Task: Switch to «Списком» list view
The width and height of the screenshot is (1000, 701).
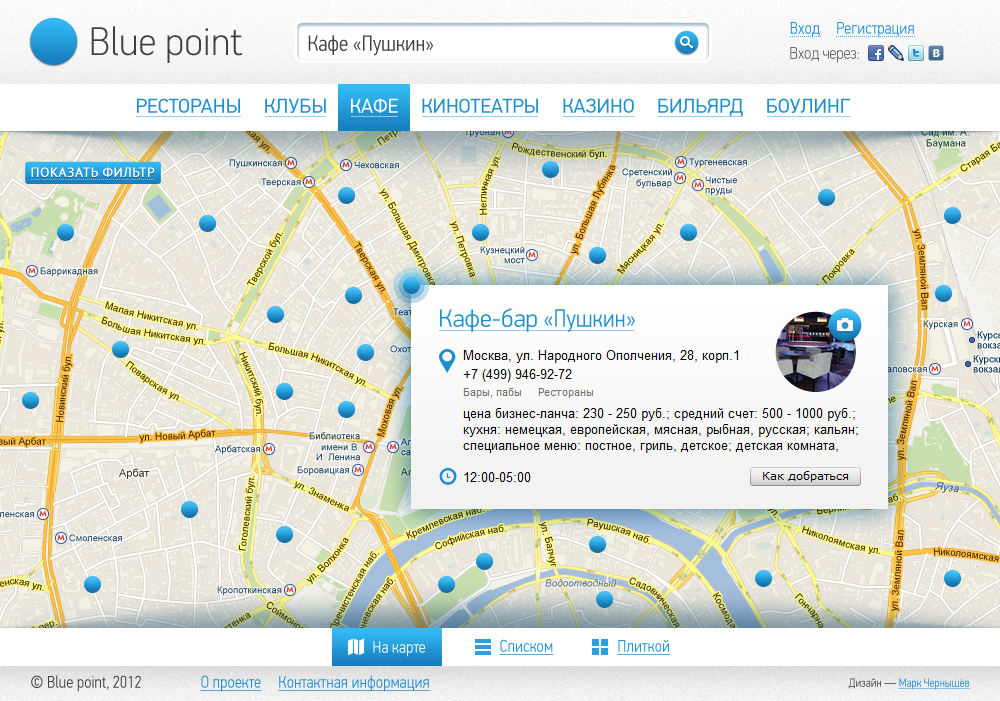Action: [514, 647]
